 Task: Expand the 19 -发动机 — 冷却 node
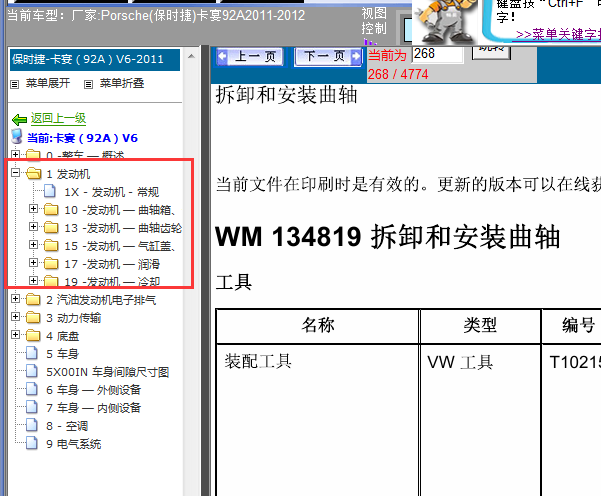coord(33,281)
